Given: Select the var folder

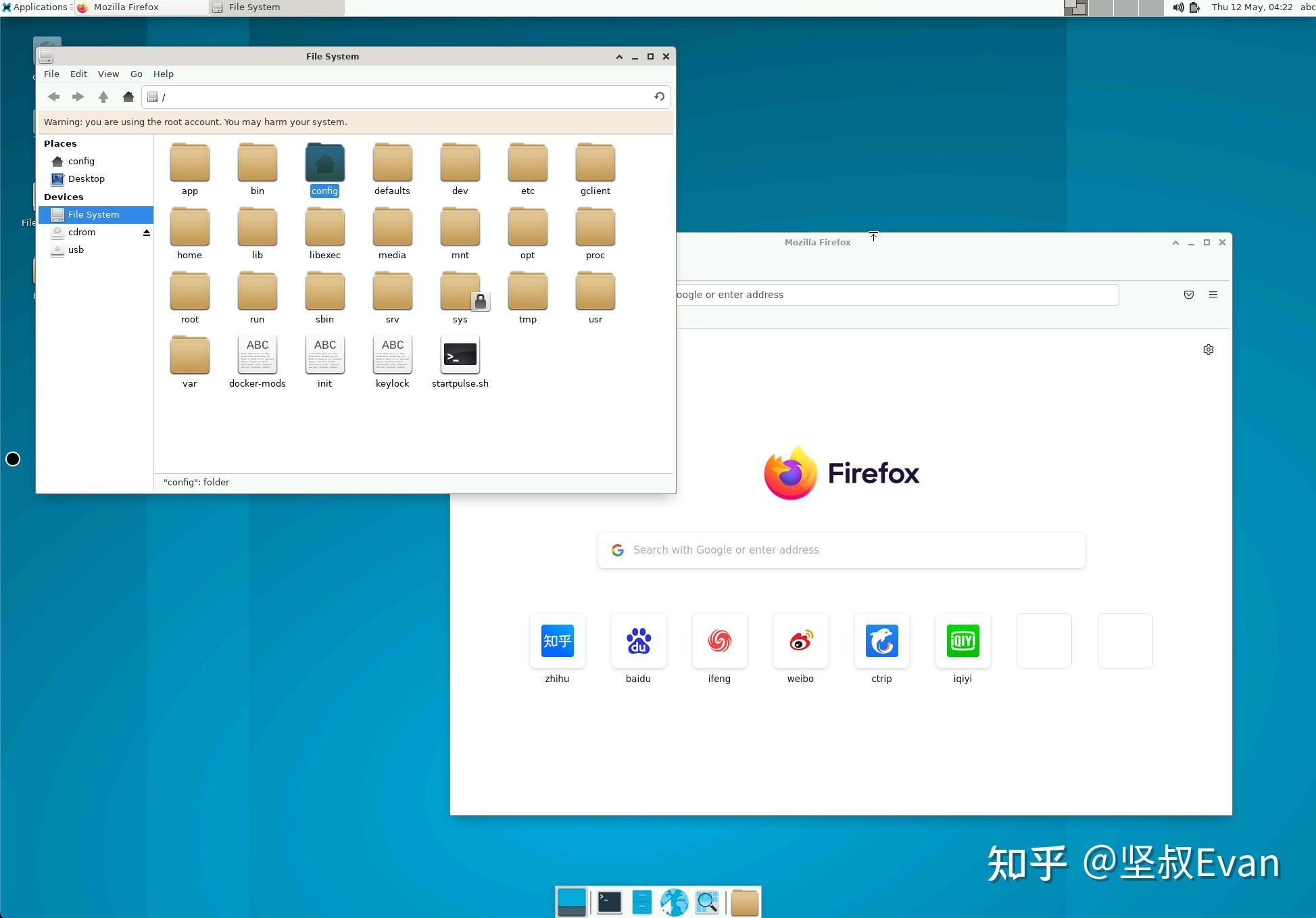Looking at the screenshot, I should point(190,362).
